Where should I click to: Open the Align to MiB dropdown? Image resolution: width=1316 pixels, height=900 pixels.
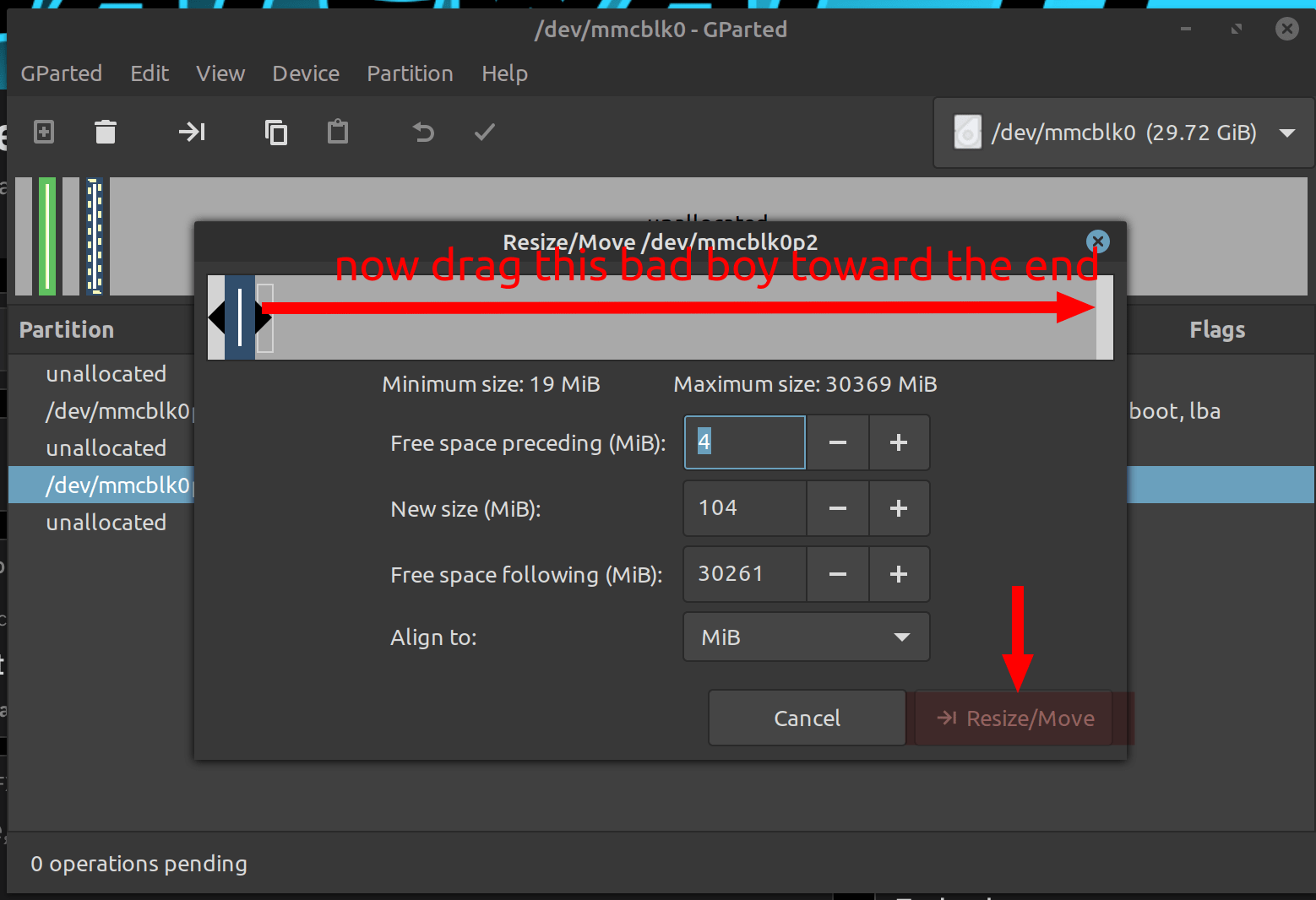point(807,637)
